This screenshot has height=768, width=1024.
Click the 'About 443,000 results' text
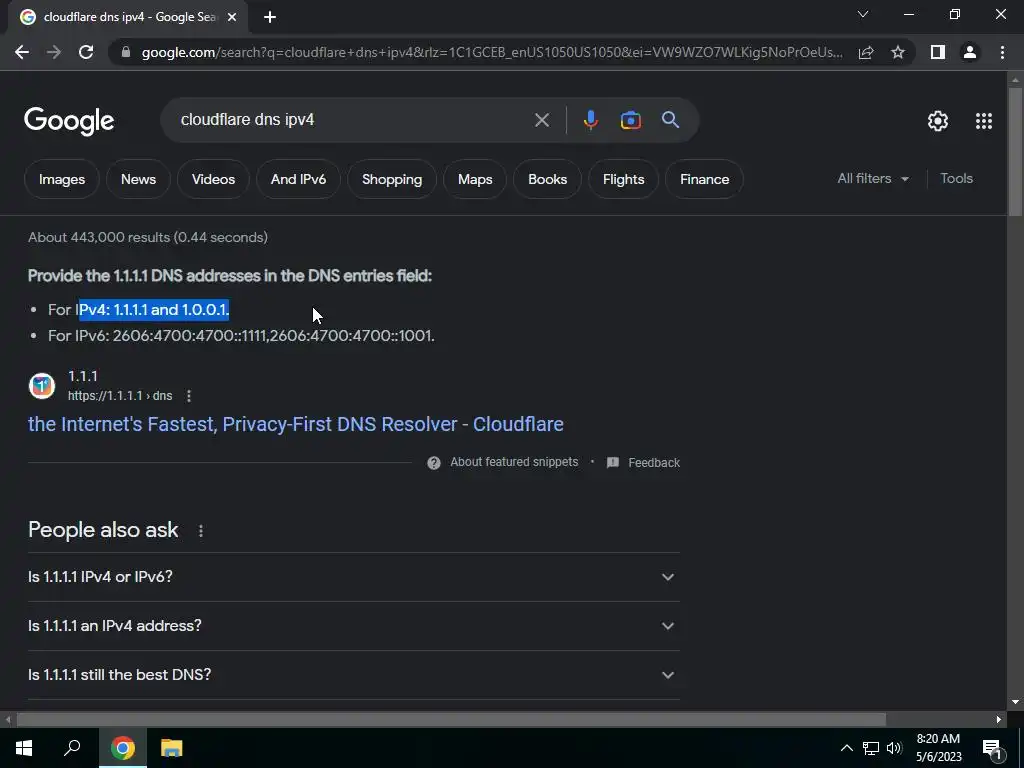148,237
